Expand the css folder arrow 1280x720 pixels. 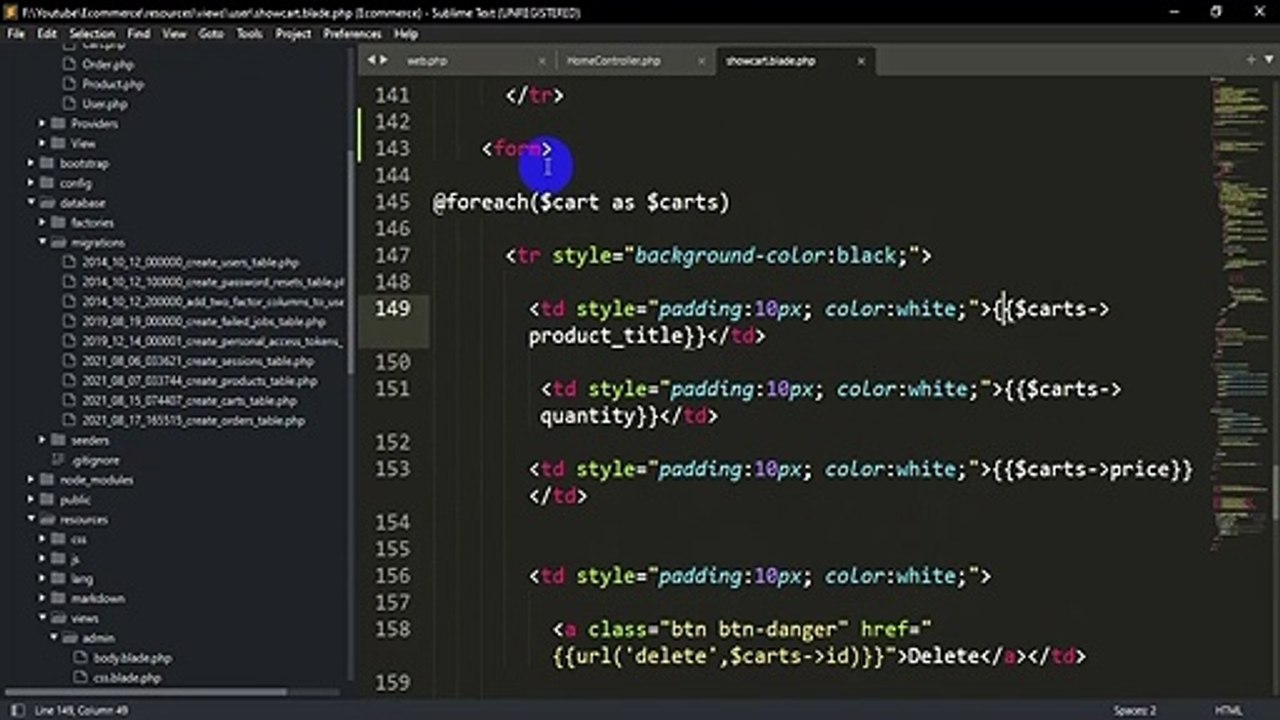[43, 539]
